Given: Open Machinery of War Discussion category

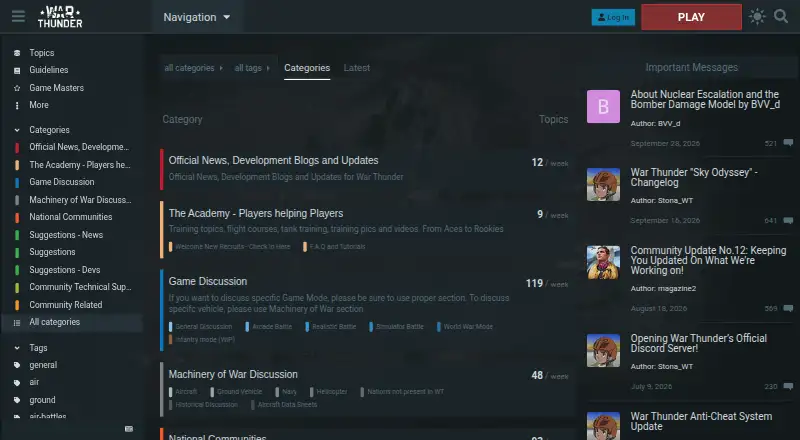Looking at the screenshot, I should 233,374.
